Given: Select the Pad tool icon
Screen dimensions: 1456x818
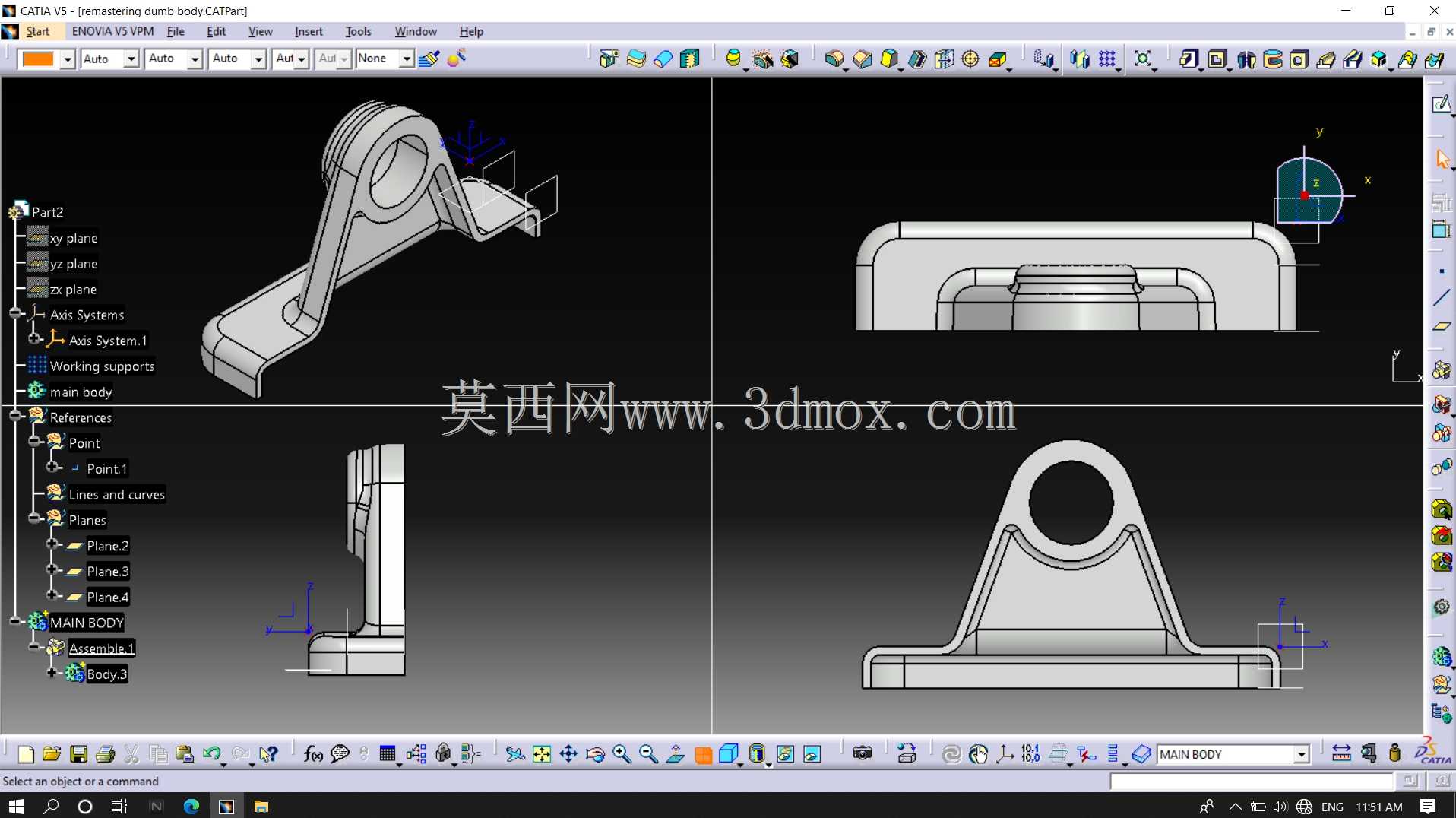Looking at the screenshot, I should (x=1189, y=59).
